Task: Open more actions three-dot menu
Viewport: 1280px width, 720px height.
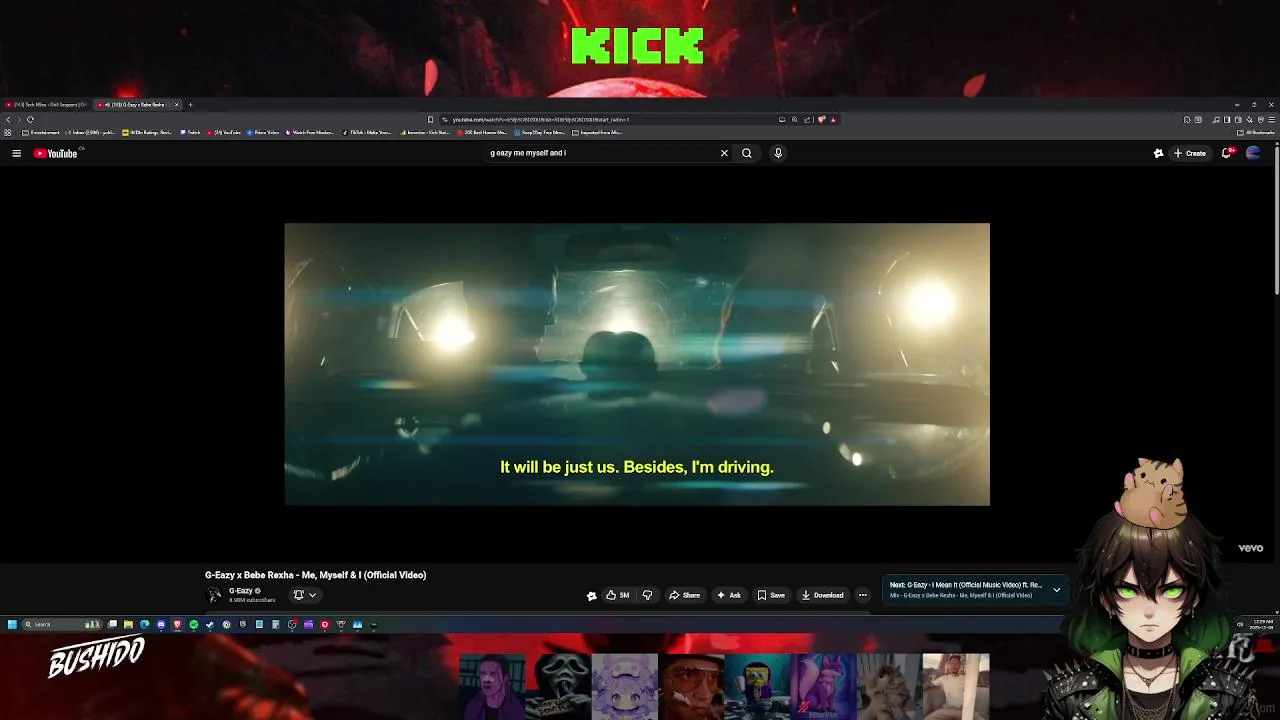Action: [x=862, y=595]
